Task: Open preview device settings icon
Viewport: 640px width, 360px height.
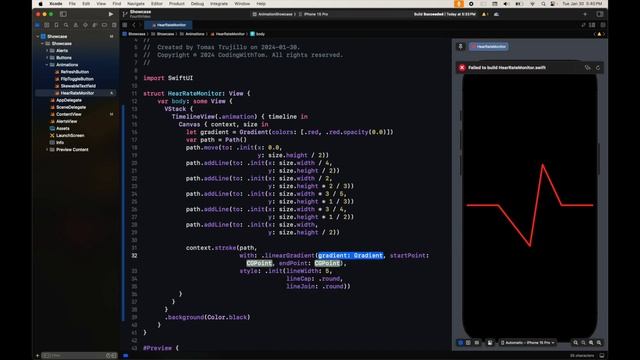Action: [490, 342]
